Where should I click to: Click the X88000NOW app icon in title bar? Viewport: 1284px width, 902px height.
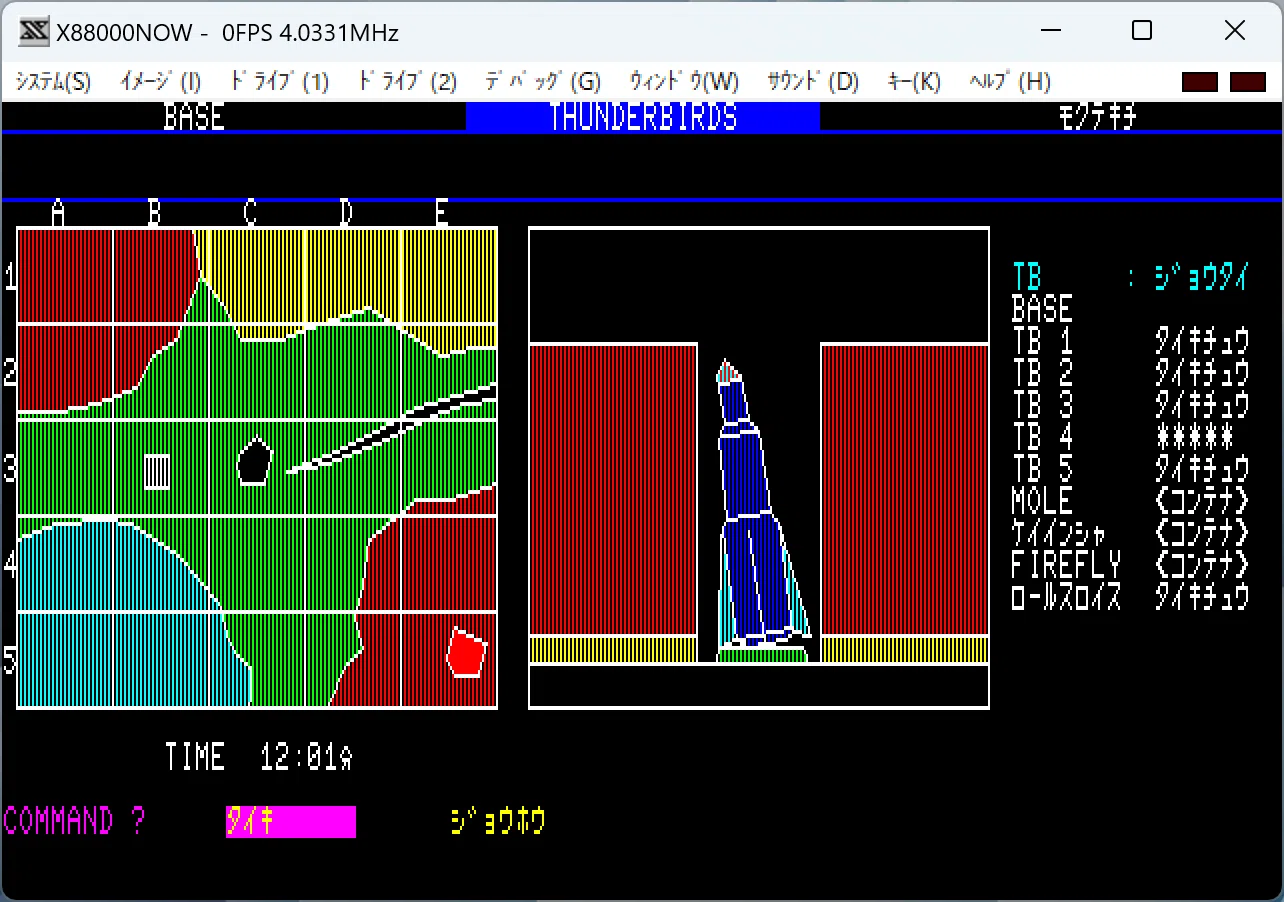pyautogui.click(x=33, y=32)
